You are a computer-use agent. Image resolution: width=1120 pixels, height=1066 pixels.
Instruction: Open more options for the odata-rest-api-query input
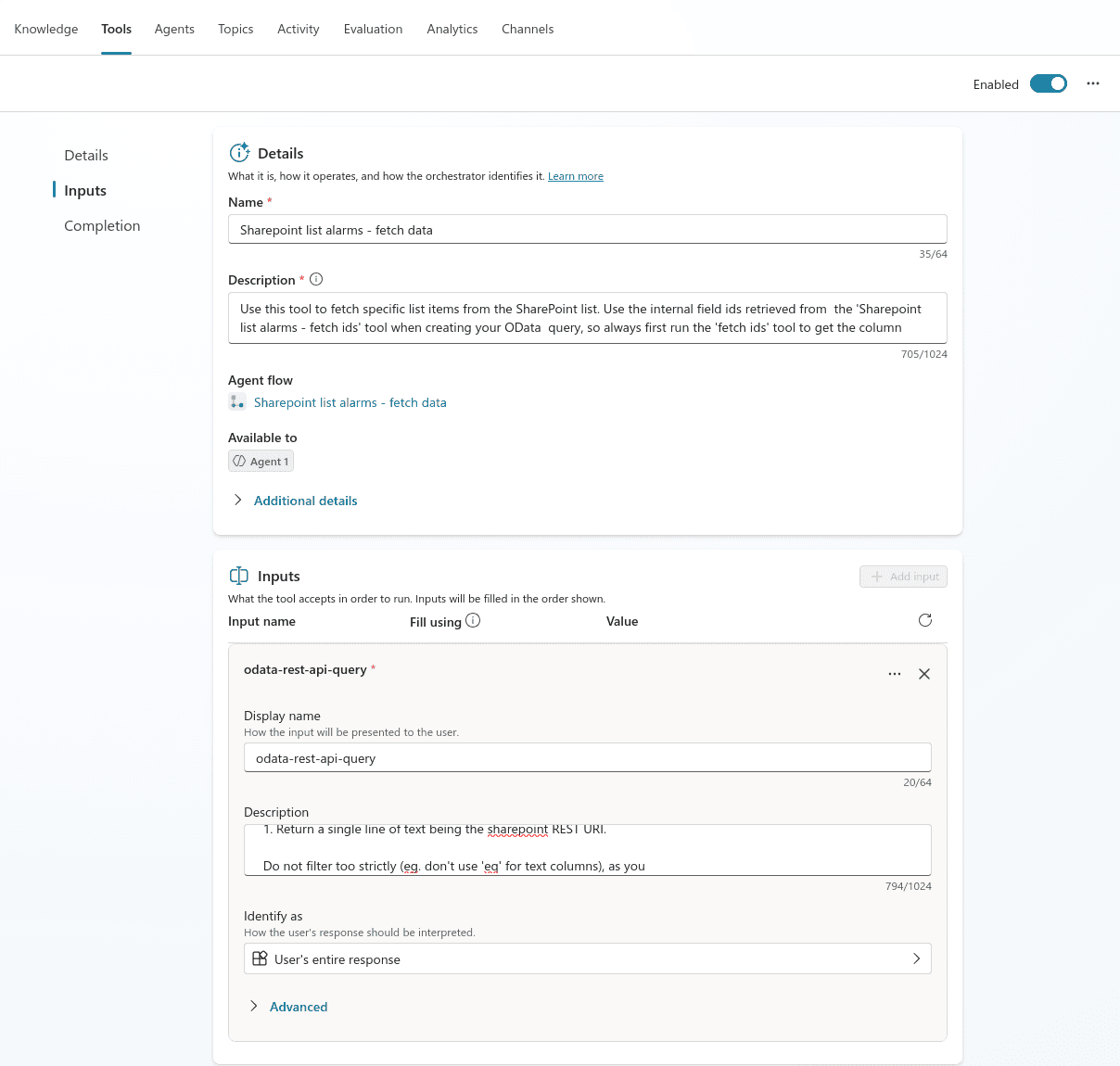894,674
